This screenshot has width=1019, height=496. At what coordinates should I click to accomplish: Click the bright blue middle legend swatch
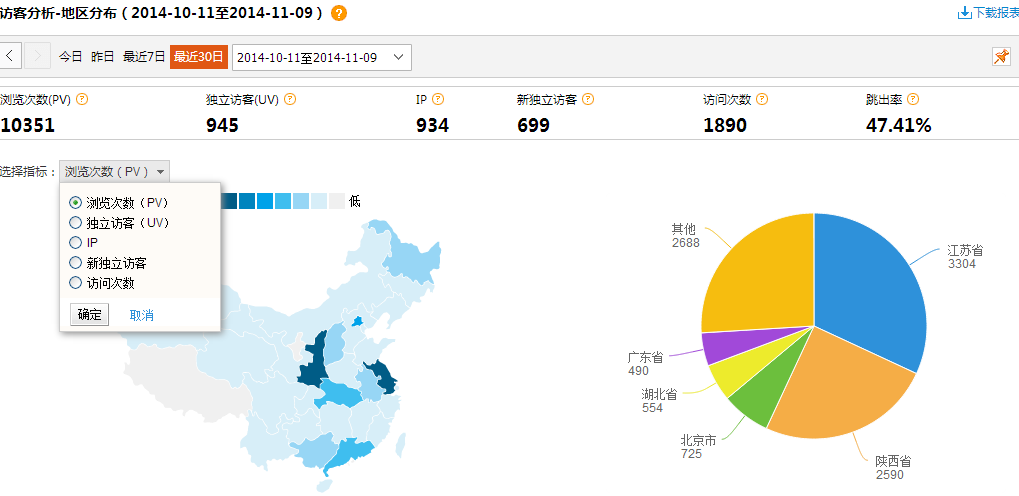point(264,201)
